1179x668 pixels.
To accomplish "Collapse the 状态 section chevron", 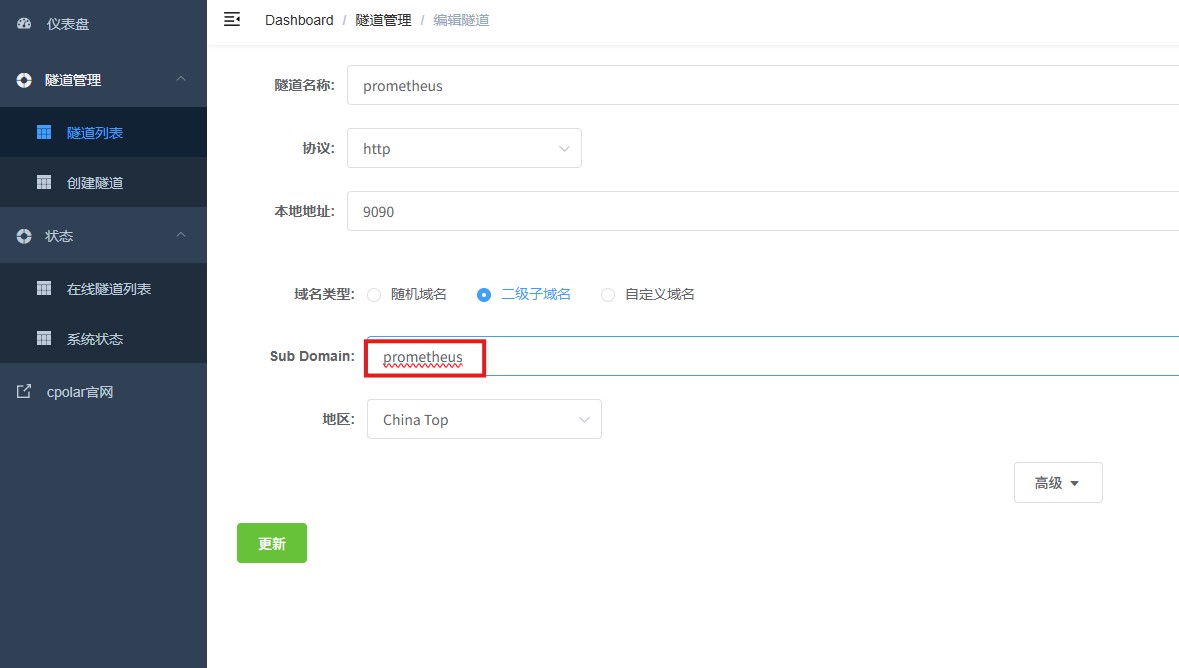I will pos(181,235).
